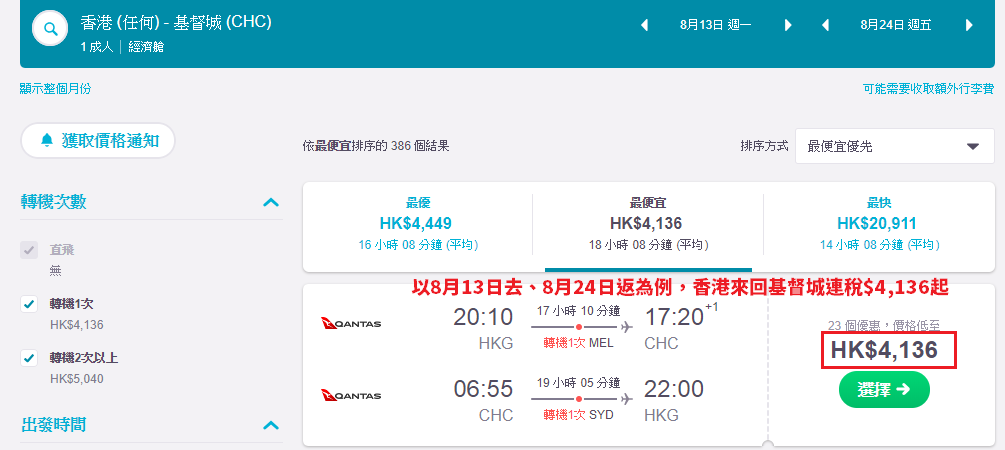The width and height of the screenshot is (1005, 450).
Task: Switch to the 最快 HK$20,911 tab
Action: [x=879, y=224]
